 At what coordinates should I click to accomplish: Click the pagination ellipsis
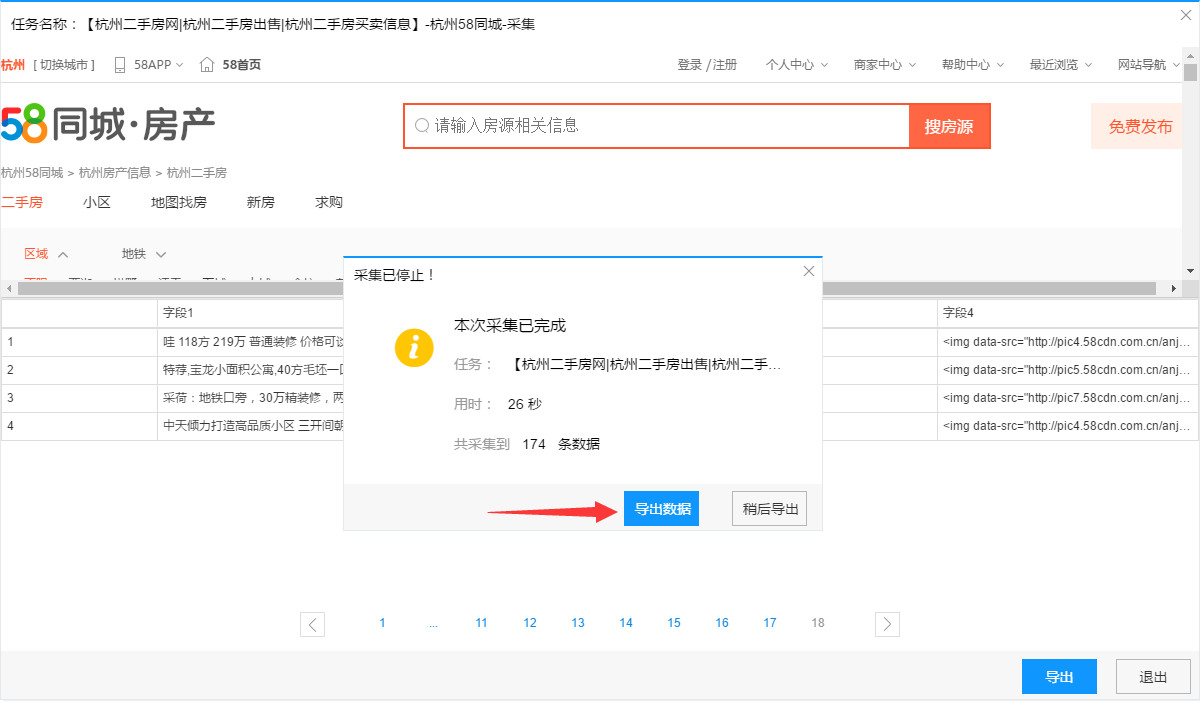pos(433,623)
